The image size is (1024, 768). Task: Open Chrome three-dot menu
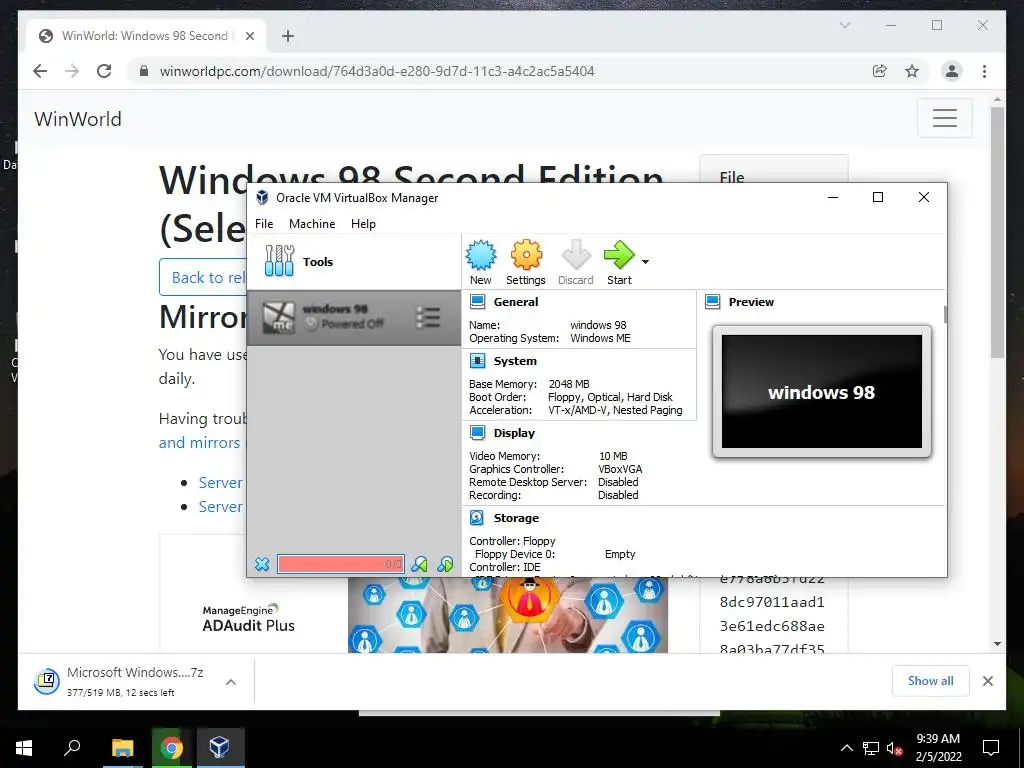pyautogui.click(x=984, y=71)
